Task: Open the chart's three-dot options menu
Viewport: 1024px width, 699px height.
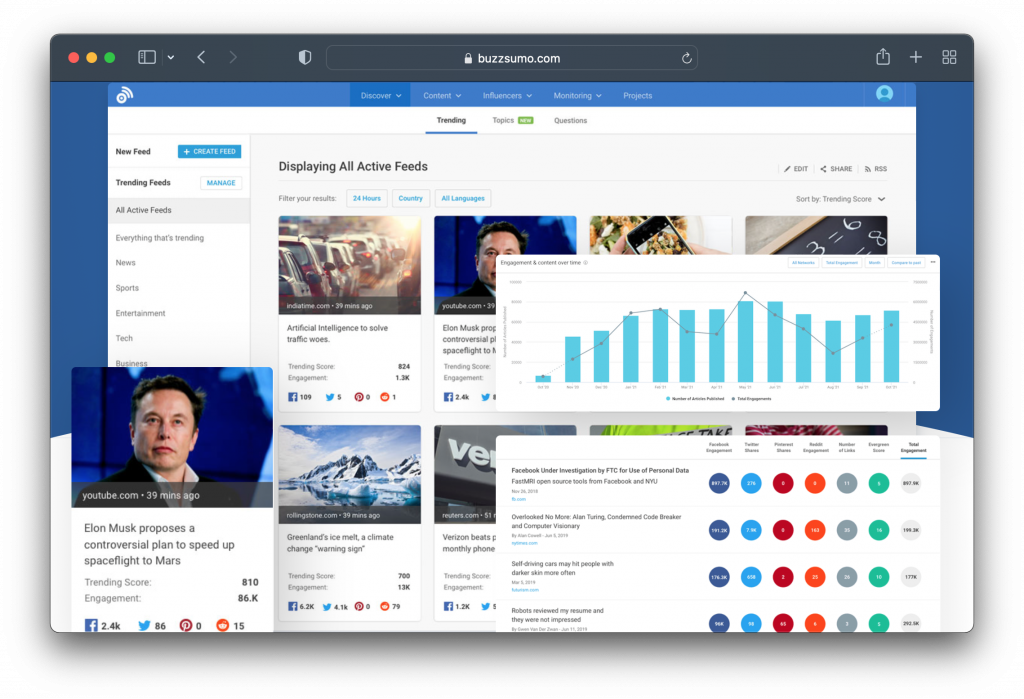Action: point(933,262)
